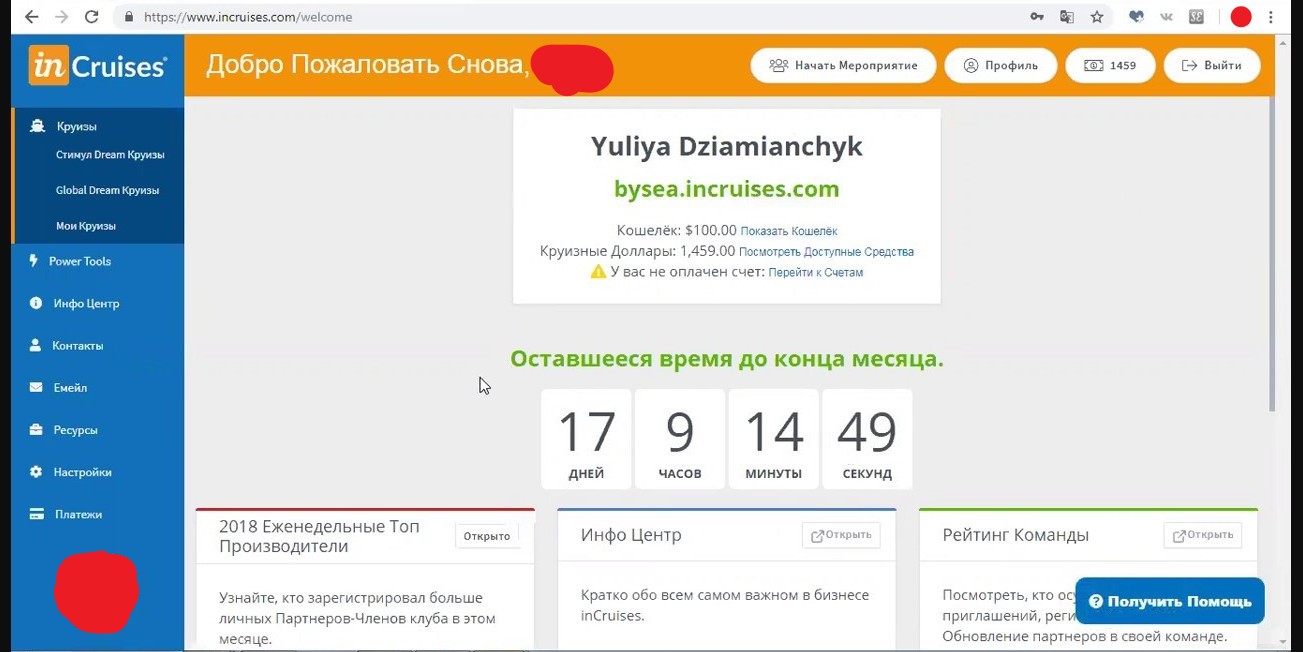
Task: Open the VK extension icon
Action: click(x=1165, y=16)
